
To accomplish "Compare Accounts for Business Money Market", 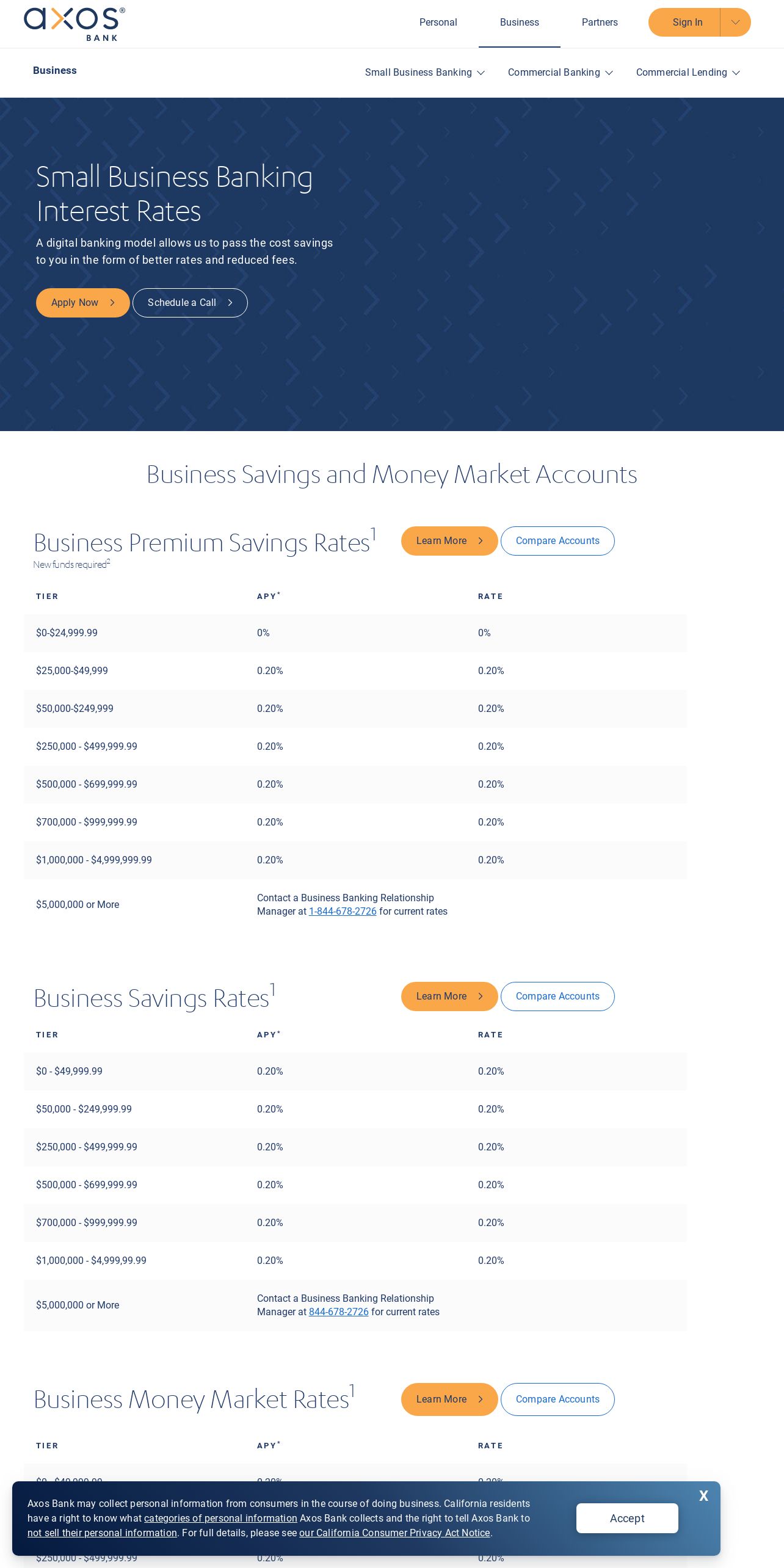I will click(557, 1399).
